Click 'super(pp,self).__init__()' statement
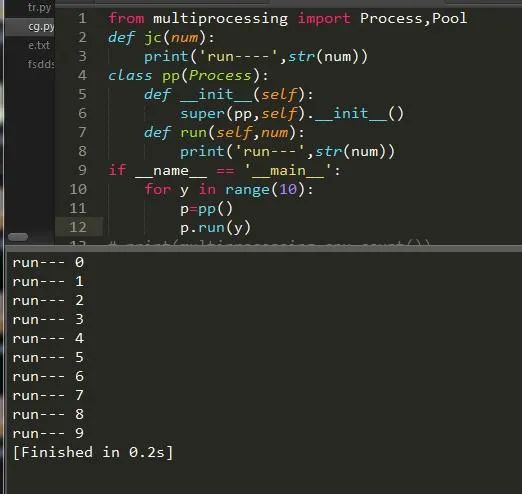 [292, 114]
